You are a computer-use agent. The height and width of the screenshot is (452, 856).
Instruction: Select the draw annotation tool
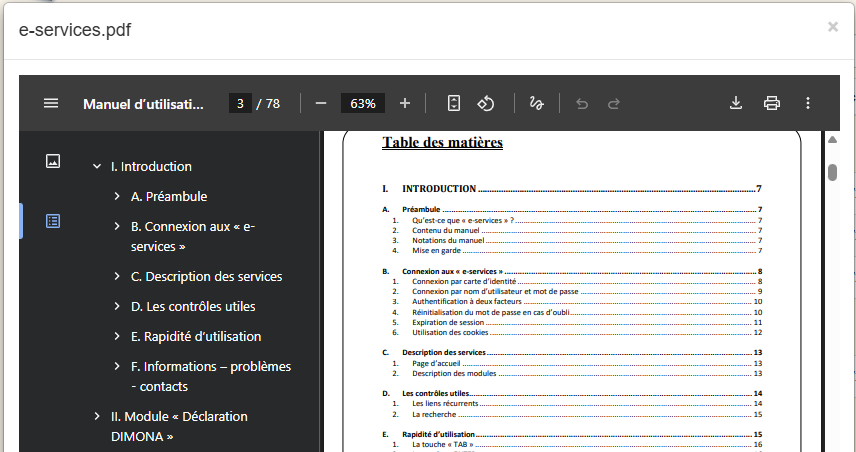point(537,103)
